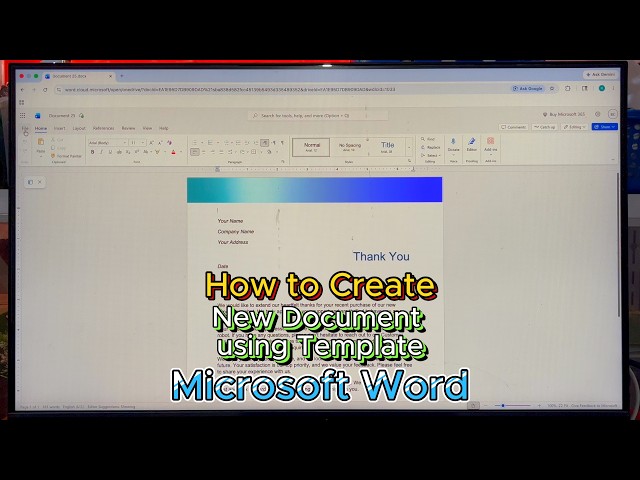Open a new browser tab with plus button
Viewport: 640px width, 480px height.
(x=122, y=76)
